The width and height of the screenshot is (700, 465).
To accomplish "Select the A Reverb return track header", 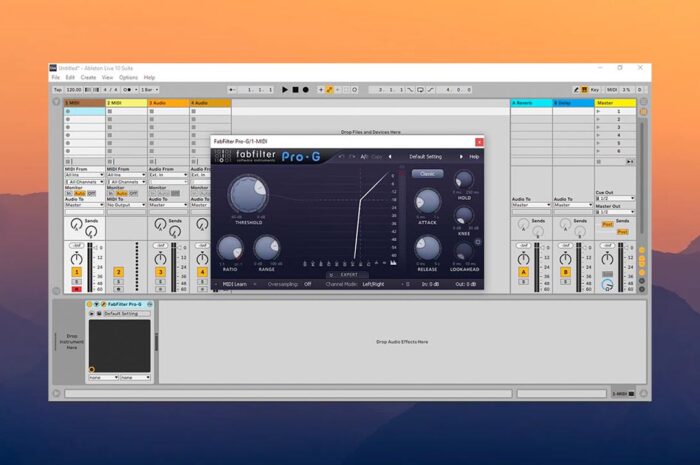I will 531,103.
